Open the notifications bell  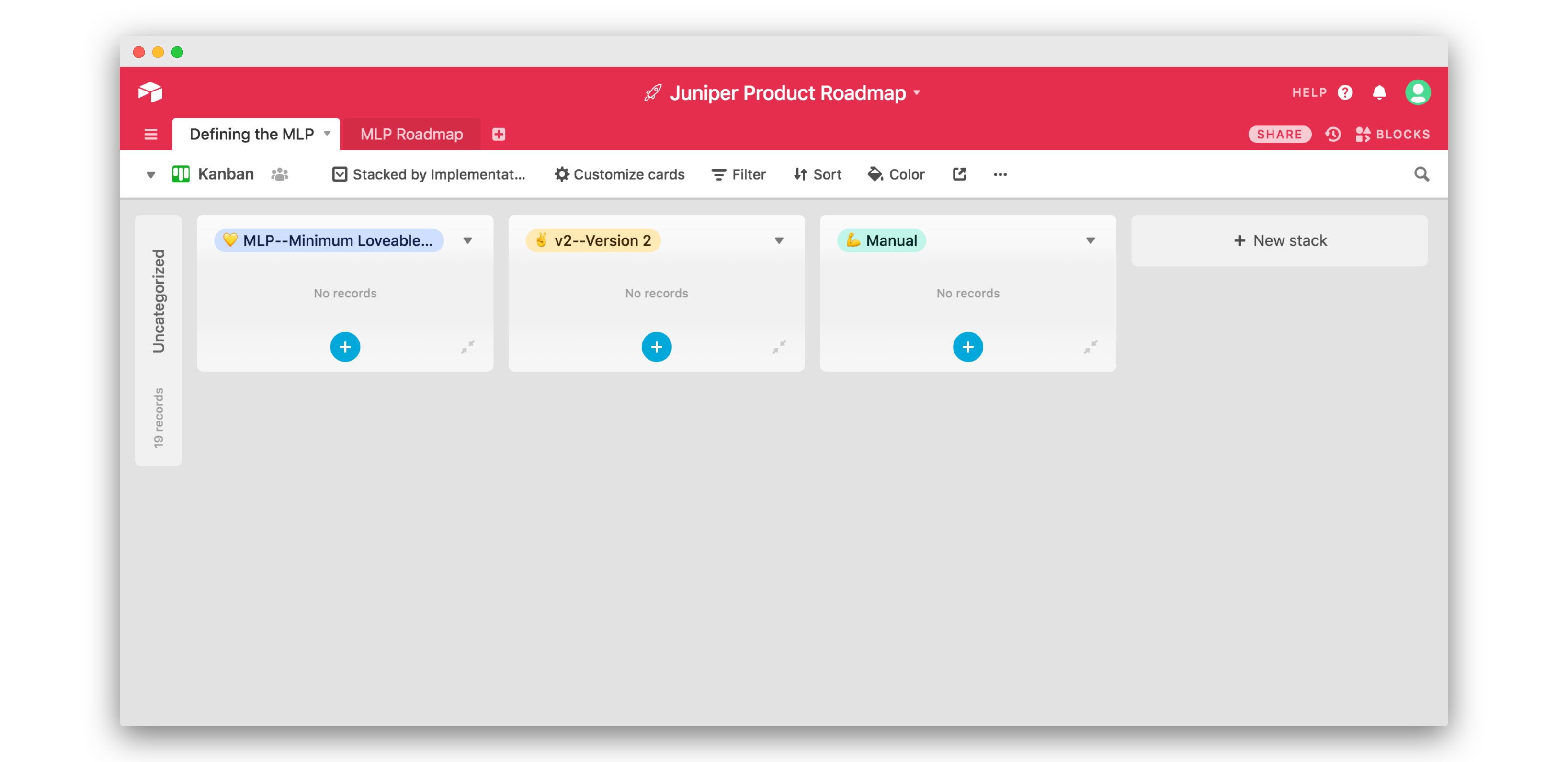tap(1379, 92)
